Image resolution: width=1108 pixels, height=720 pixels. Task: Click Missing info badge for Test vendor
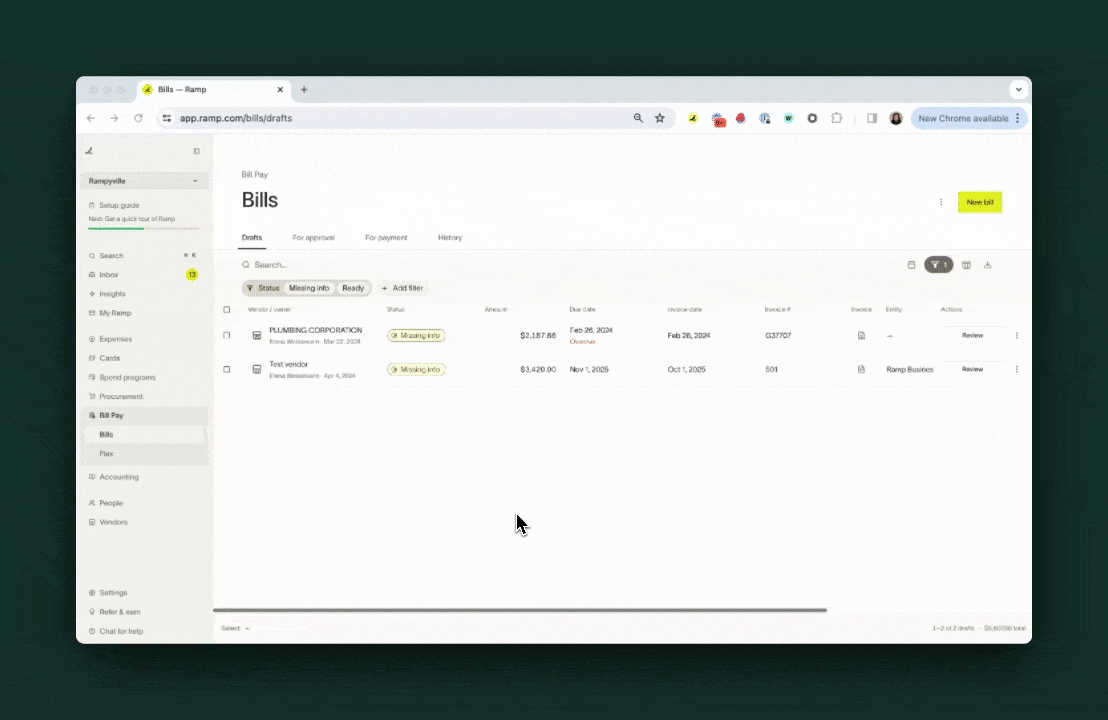(x=416, y=370)
